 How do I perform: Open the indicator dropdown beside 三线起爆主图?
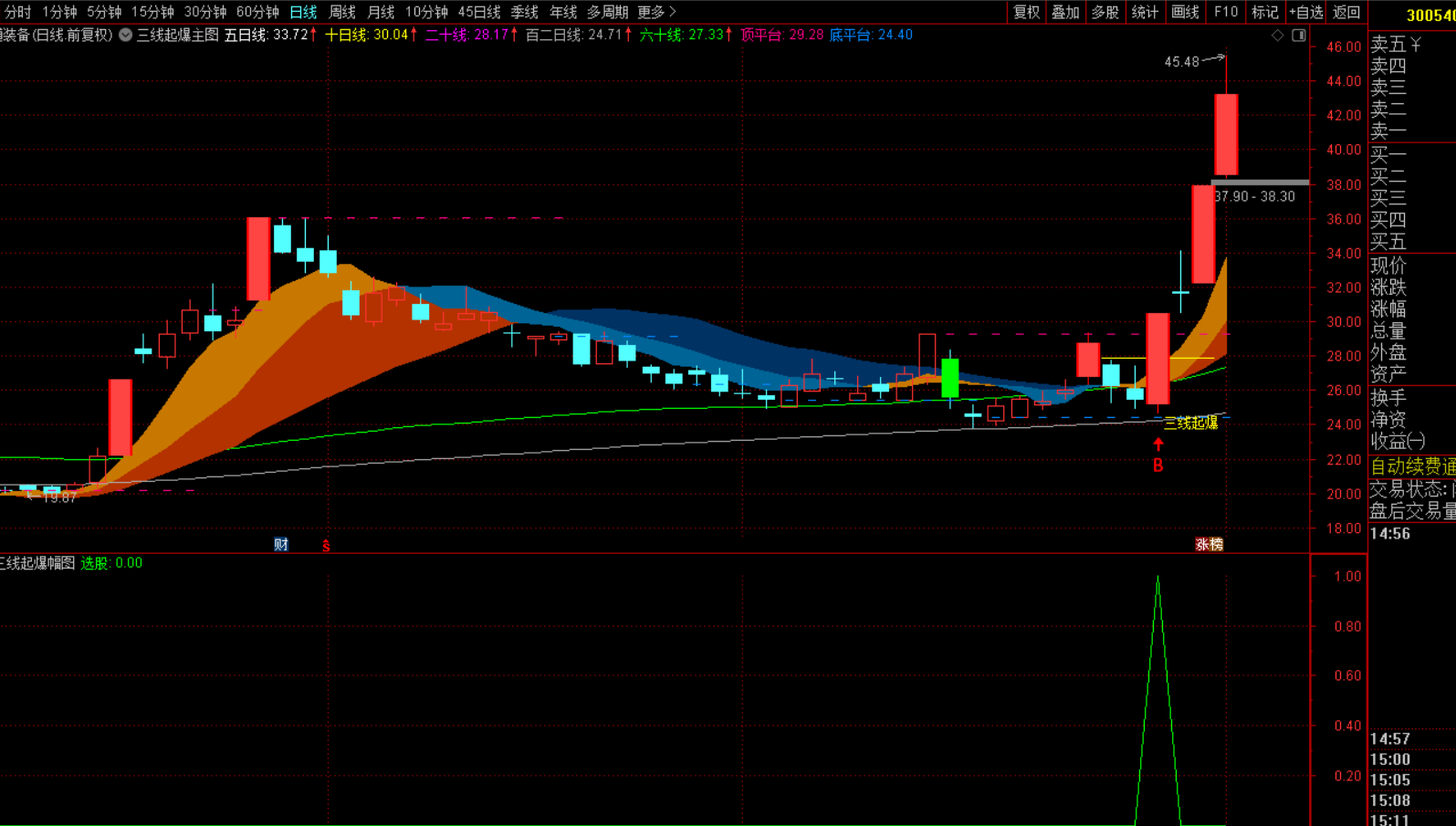pos(126,35)
